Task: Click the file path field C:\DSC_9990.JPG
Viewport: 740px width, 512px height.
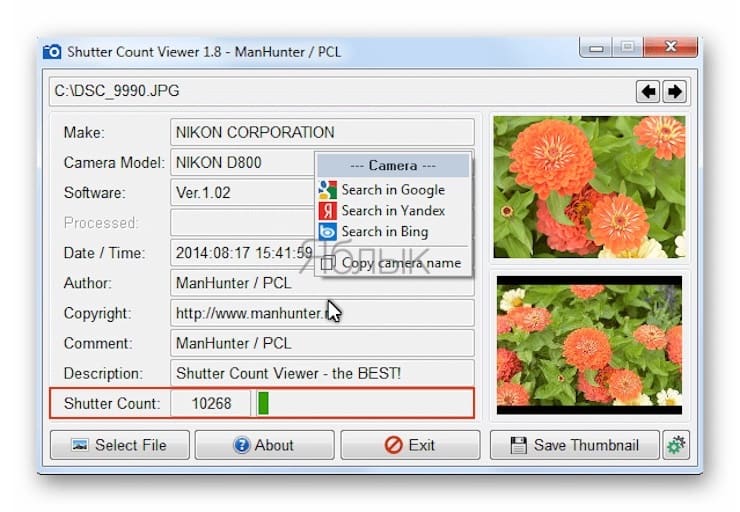Action: pyautogui.click(x=342, y=91)
